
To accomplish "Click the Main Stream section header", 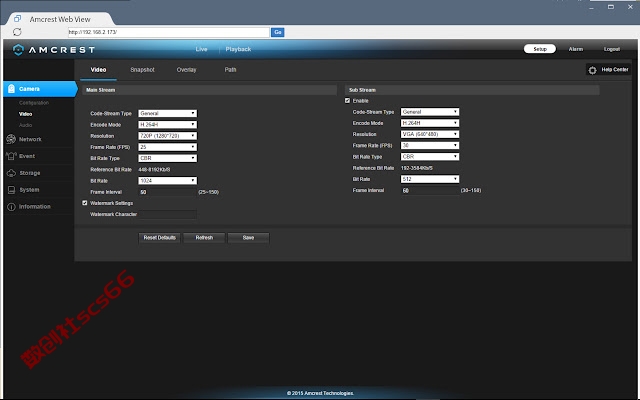I will (210, 90).
